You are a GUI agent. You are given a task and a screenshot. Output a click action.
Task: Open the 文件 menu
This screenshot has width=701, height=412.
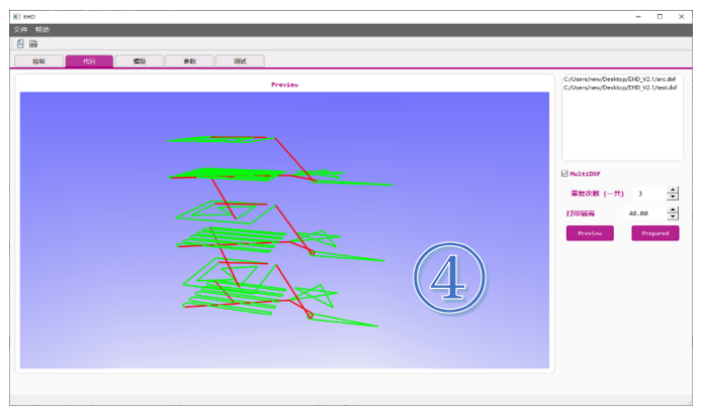(20, 30)
